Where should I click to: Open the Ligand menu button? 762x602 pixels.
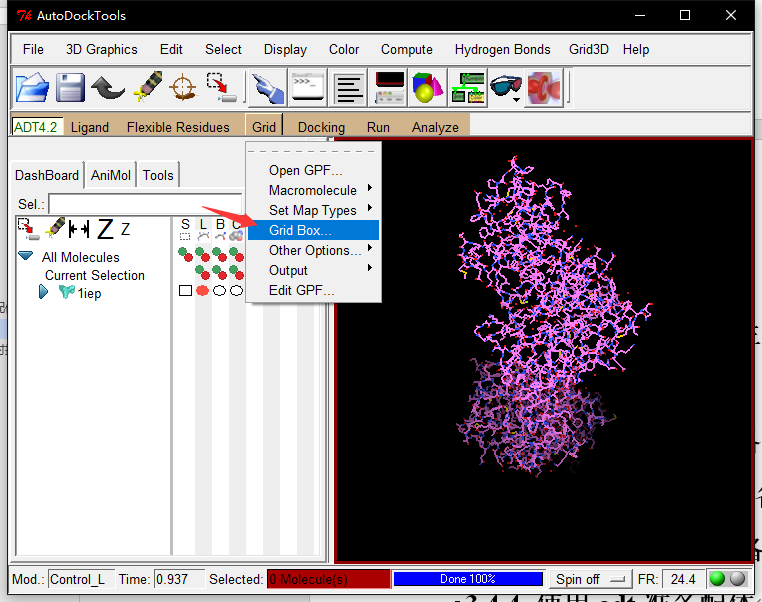tap(90, 127)
